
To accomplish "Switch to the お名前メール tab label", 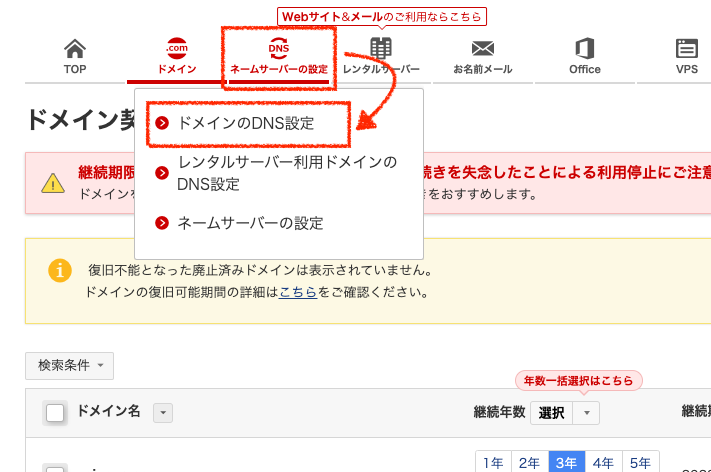I will 483,69.
